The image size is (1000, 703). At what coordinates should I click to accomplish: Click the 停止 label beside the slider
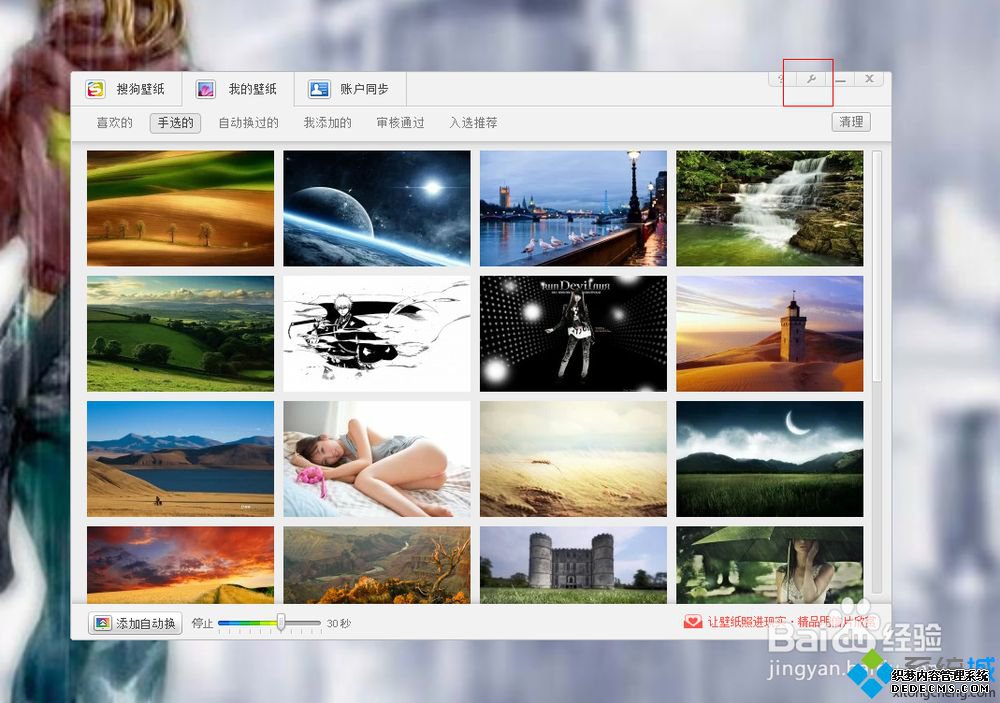coord(202,623)
